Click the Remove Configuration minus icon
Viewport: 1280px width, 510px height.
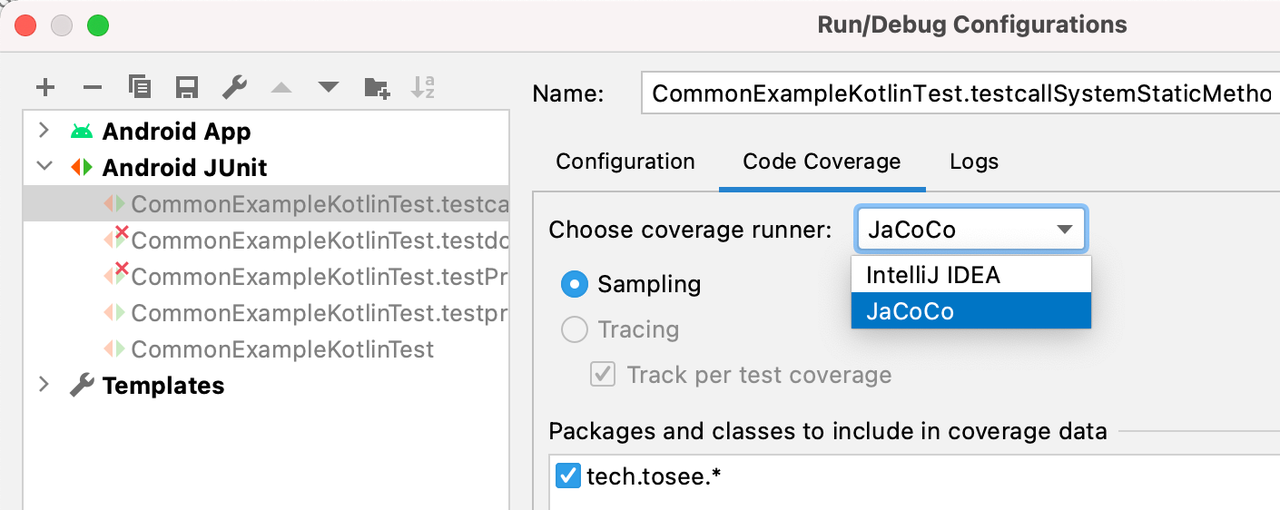[x=92, y=88]
